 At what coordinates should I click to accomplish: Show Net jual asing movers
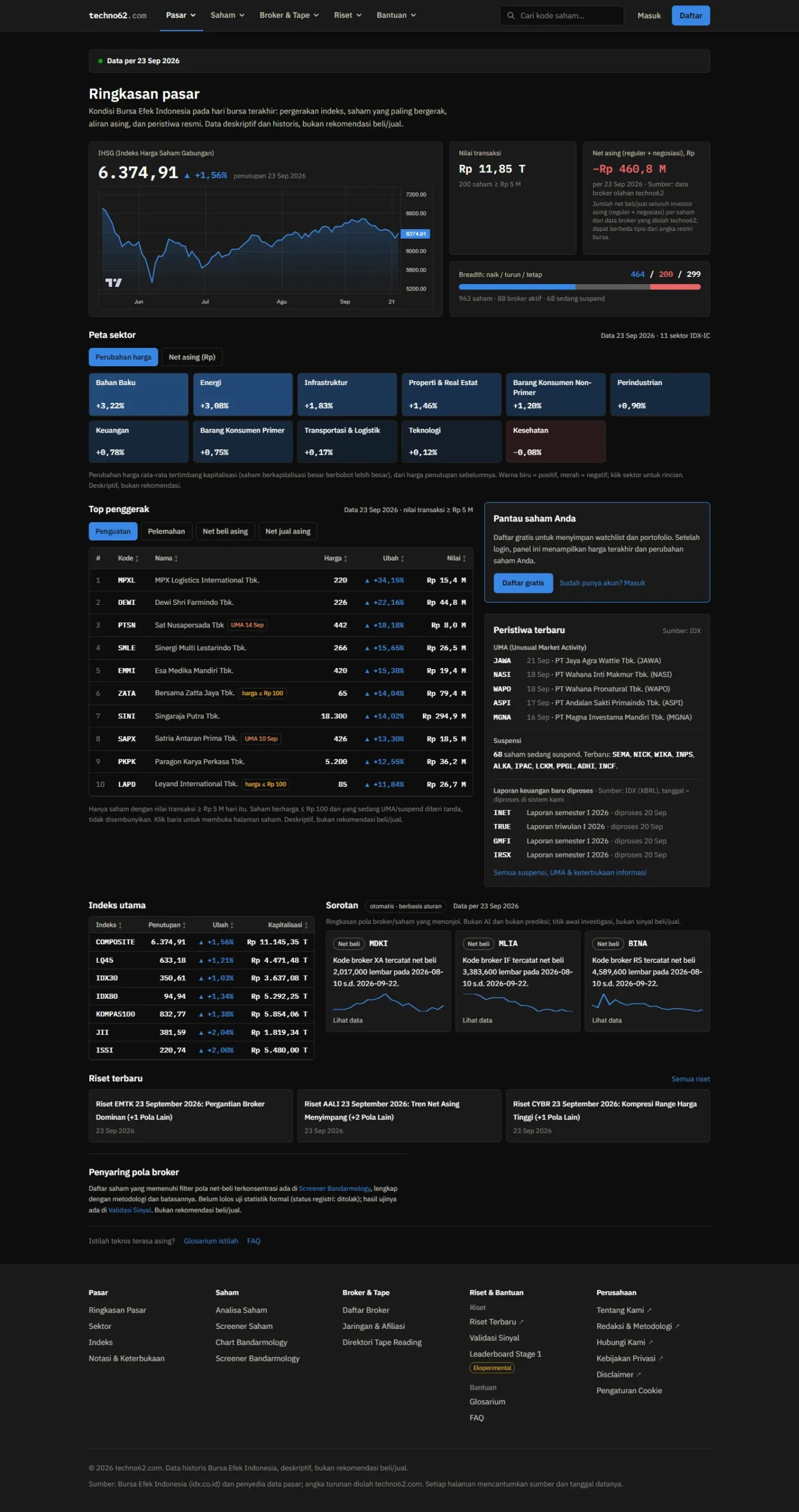[x=288, y=531]
